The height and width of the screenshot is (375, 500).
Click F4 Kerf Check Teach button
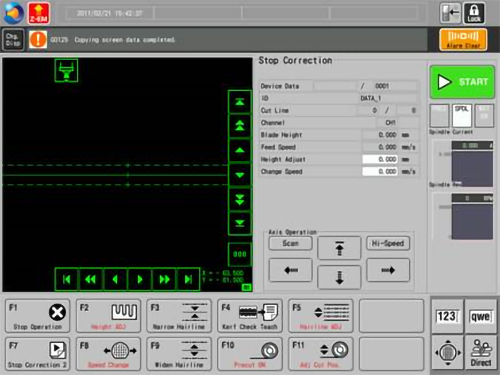click(250, 316)
